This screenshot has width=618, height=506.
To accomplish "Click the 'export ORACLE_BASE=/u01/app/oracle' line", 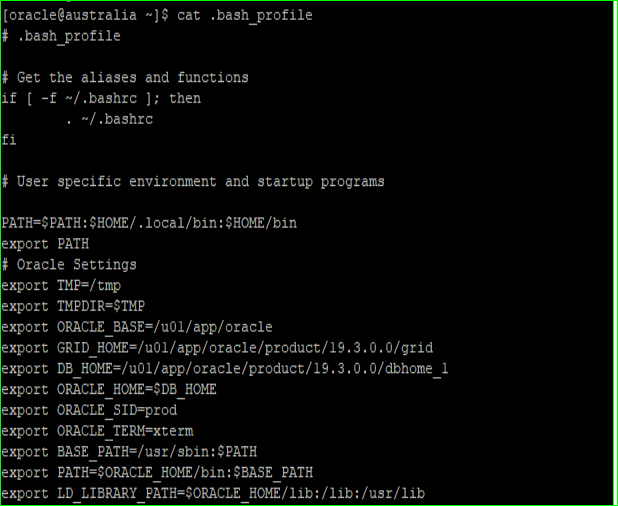I will click(137, 327).
